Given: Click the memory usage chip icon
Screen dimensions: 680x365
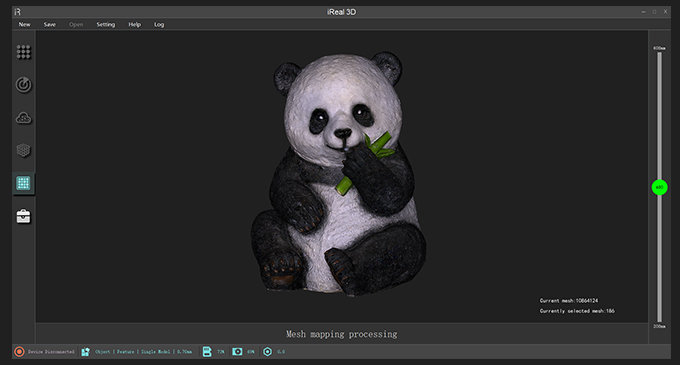Looking at the screenshot, I should (207, 352).
